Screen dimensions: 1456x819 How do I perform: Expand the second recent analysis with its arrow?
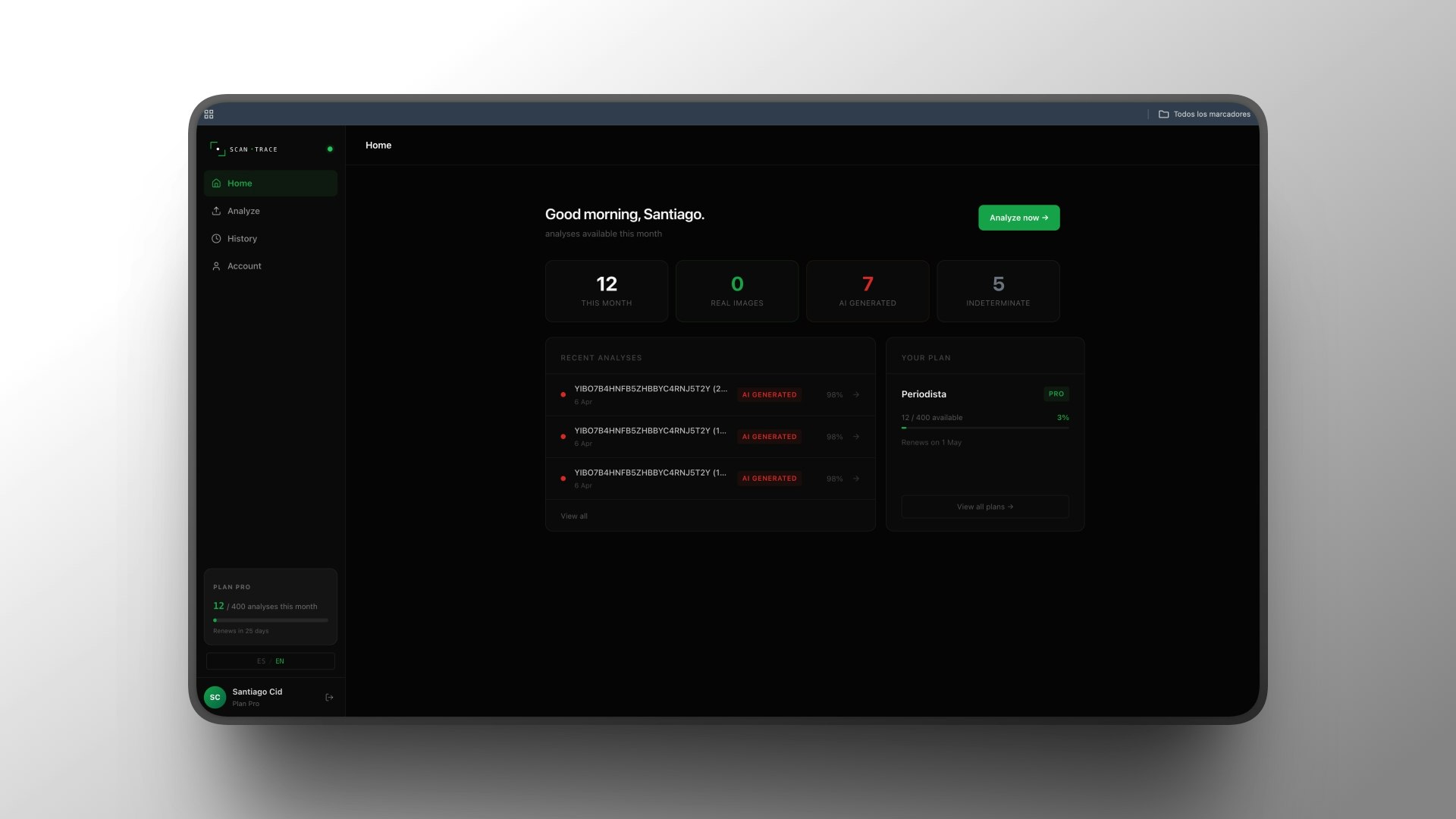[x=855, y=437]
